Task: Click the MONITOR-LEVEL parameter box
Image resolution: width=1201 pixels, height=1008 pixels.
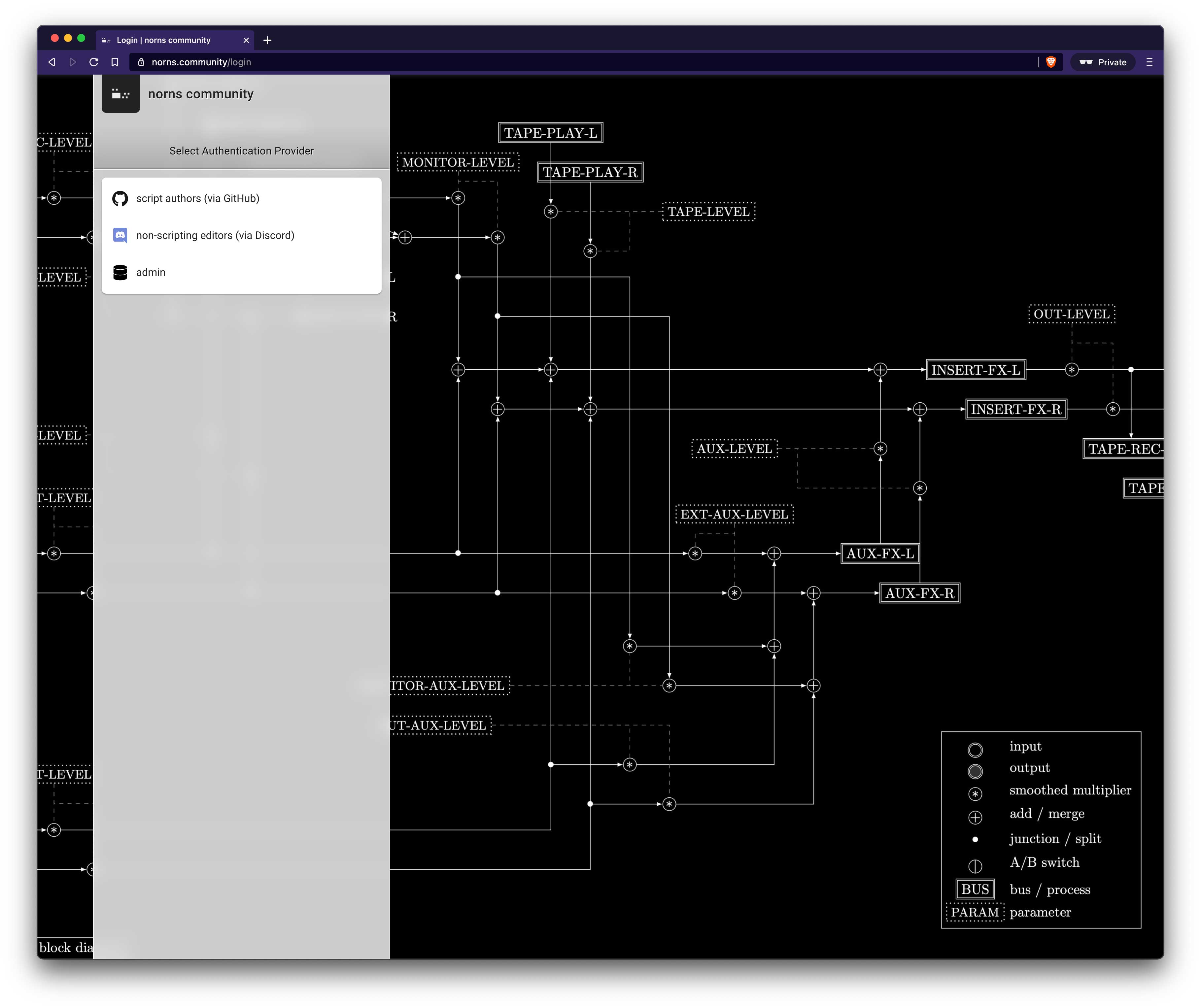Action: click(458, 162)
